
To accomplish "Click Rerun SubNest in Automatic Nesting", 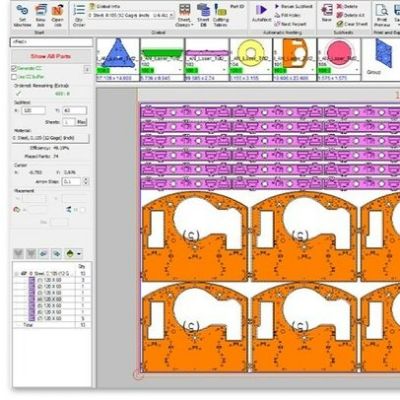I will point(294,6).
